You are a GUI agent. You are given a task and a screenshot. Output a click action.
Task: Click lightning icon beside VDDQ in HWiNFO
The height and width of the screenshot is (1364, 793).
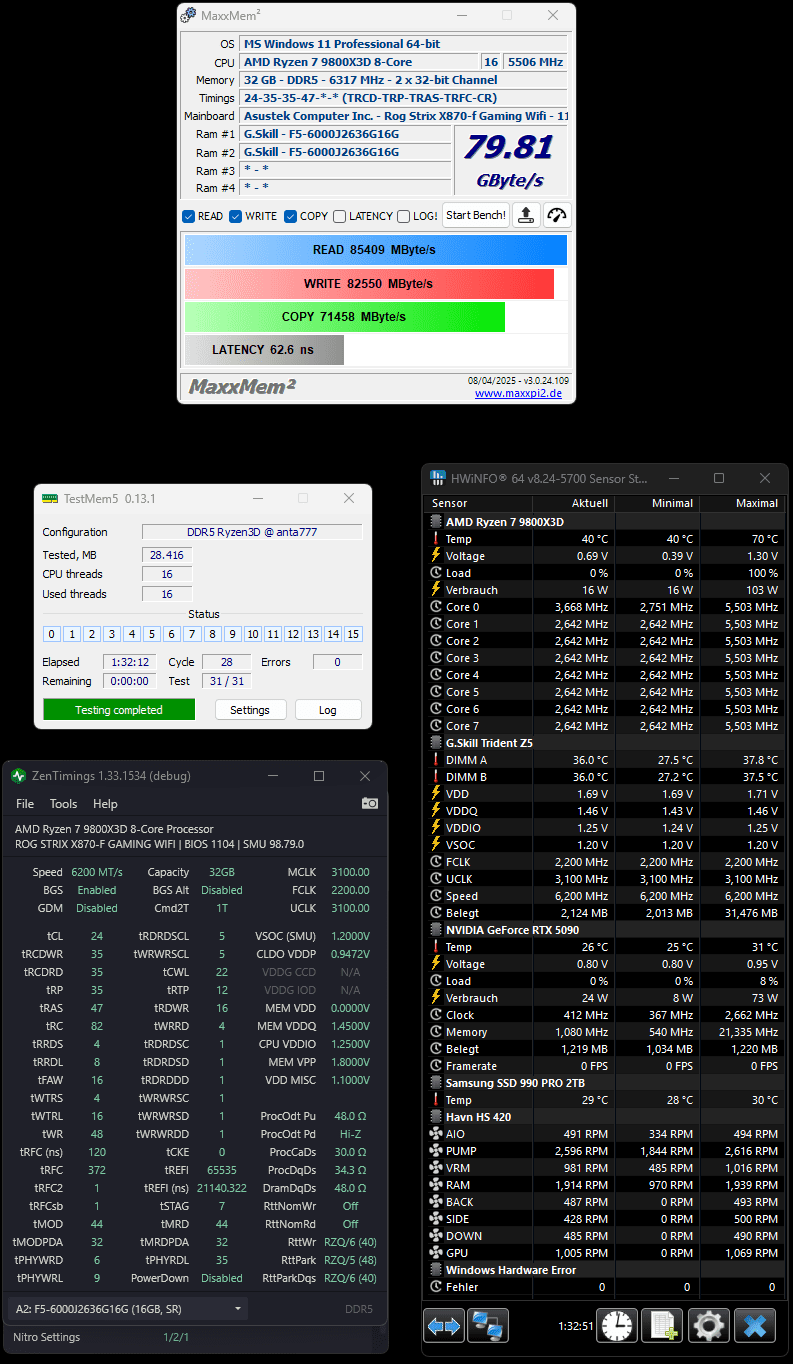[436, 811]
